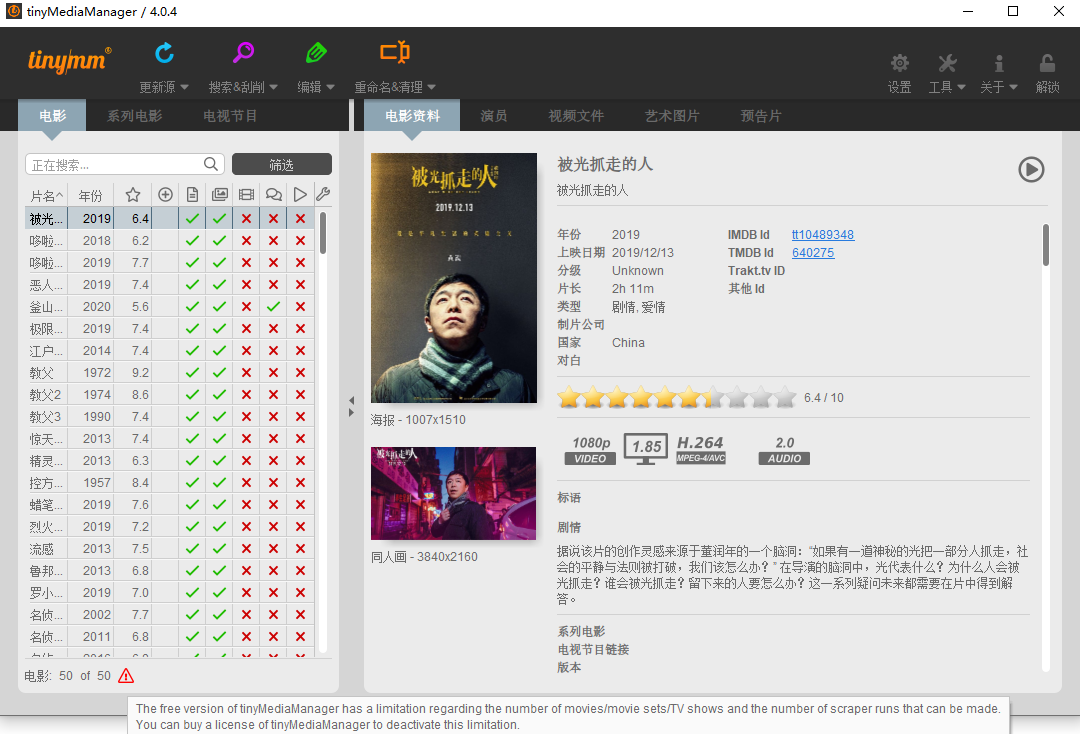Sort by the subtitles speech bubble column
1080x734 pixels.
coord(273,195)
